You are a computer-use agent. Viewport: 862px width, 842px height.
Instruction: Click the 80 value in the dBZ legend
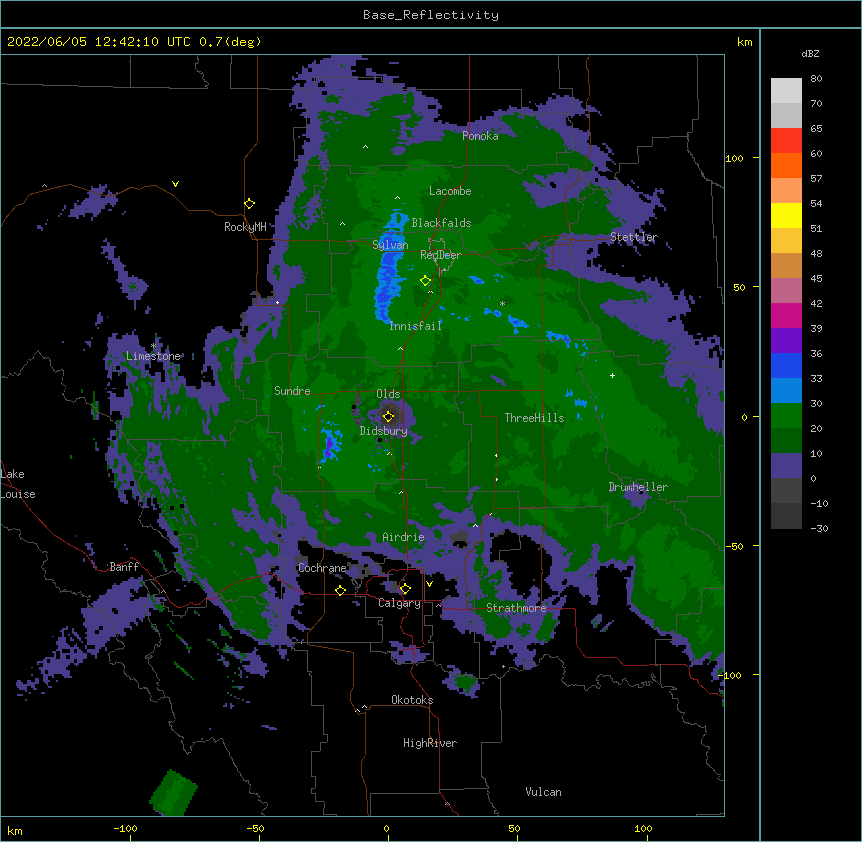click(816, 78)
